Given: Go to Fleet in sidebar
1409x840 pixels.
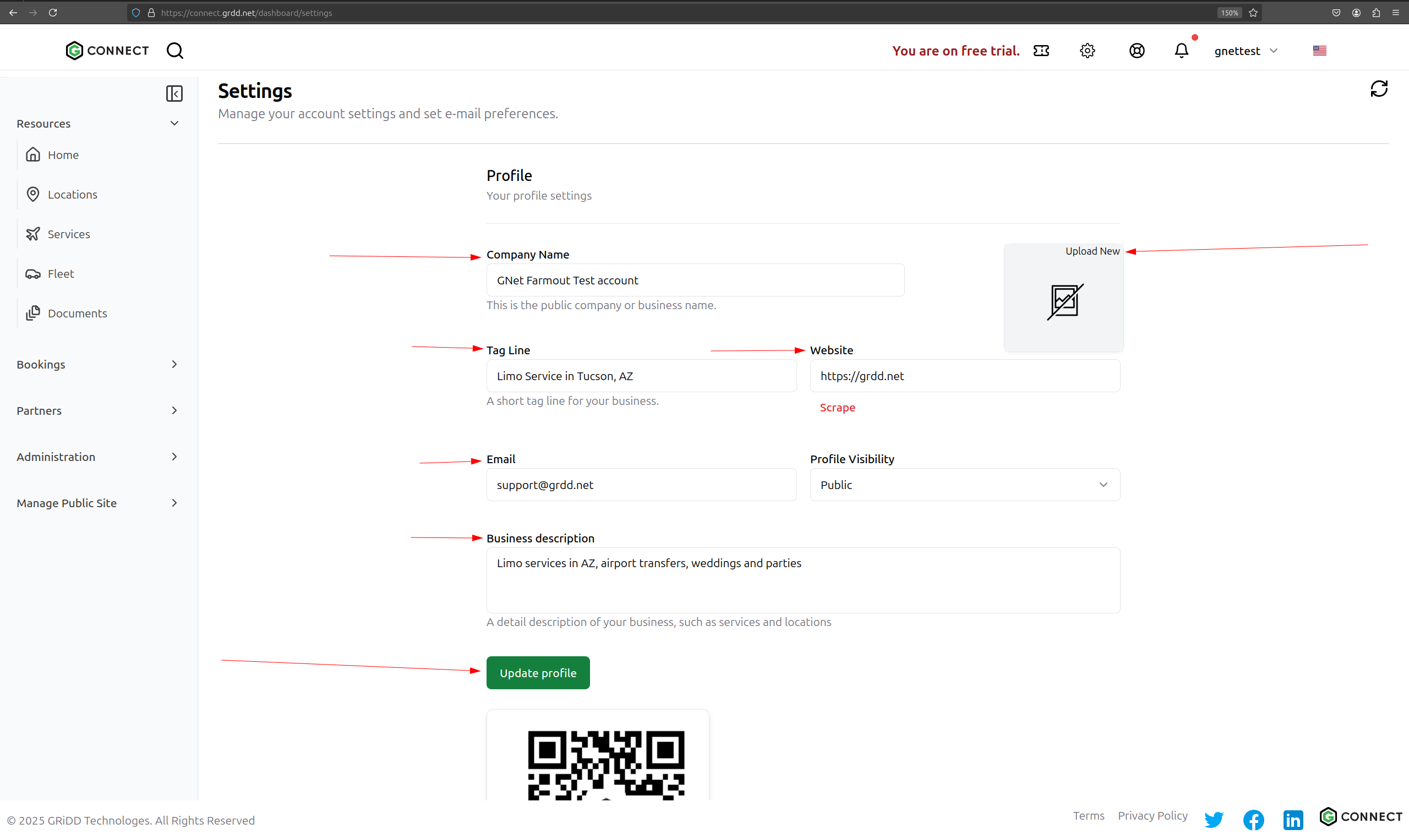Looking at the screenshot, I should (x=61, y=274).
